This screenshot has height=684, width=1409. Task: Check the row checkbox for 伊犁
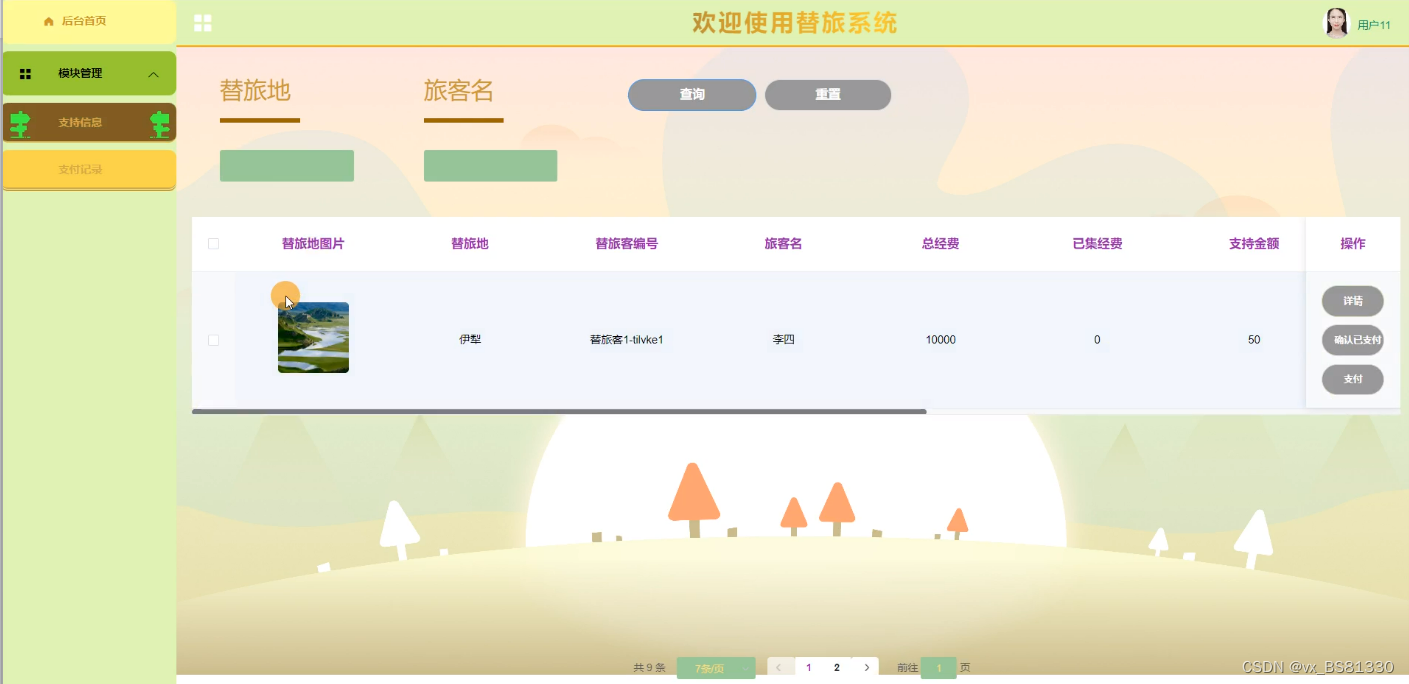(213, 340)
